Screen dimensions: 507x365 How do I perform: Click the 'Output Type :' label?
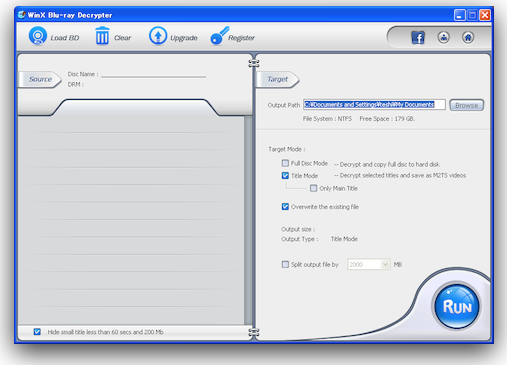(299, 239)
